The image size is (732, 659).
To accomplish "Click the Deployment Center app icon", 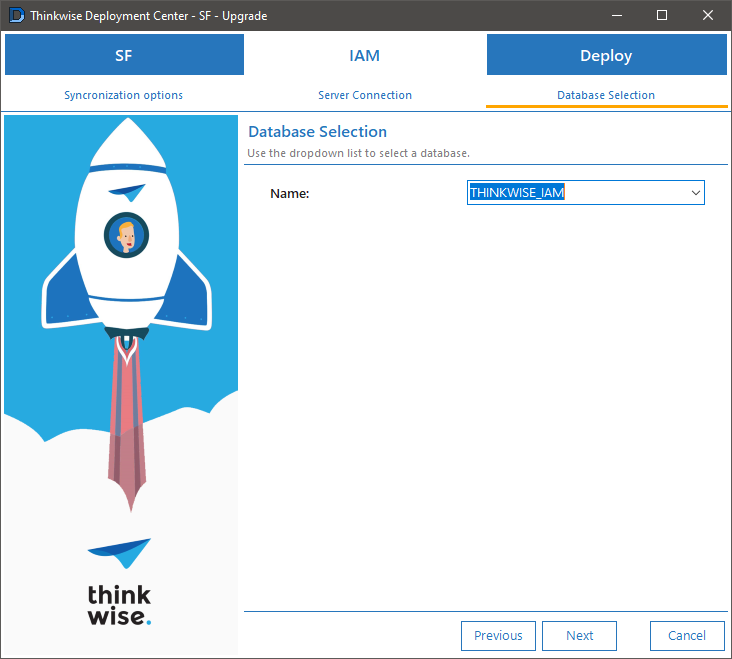I will [16, 15].
